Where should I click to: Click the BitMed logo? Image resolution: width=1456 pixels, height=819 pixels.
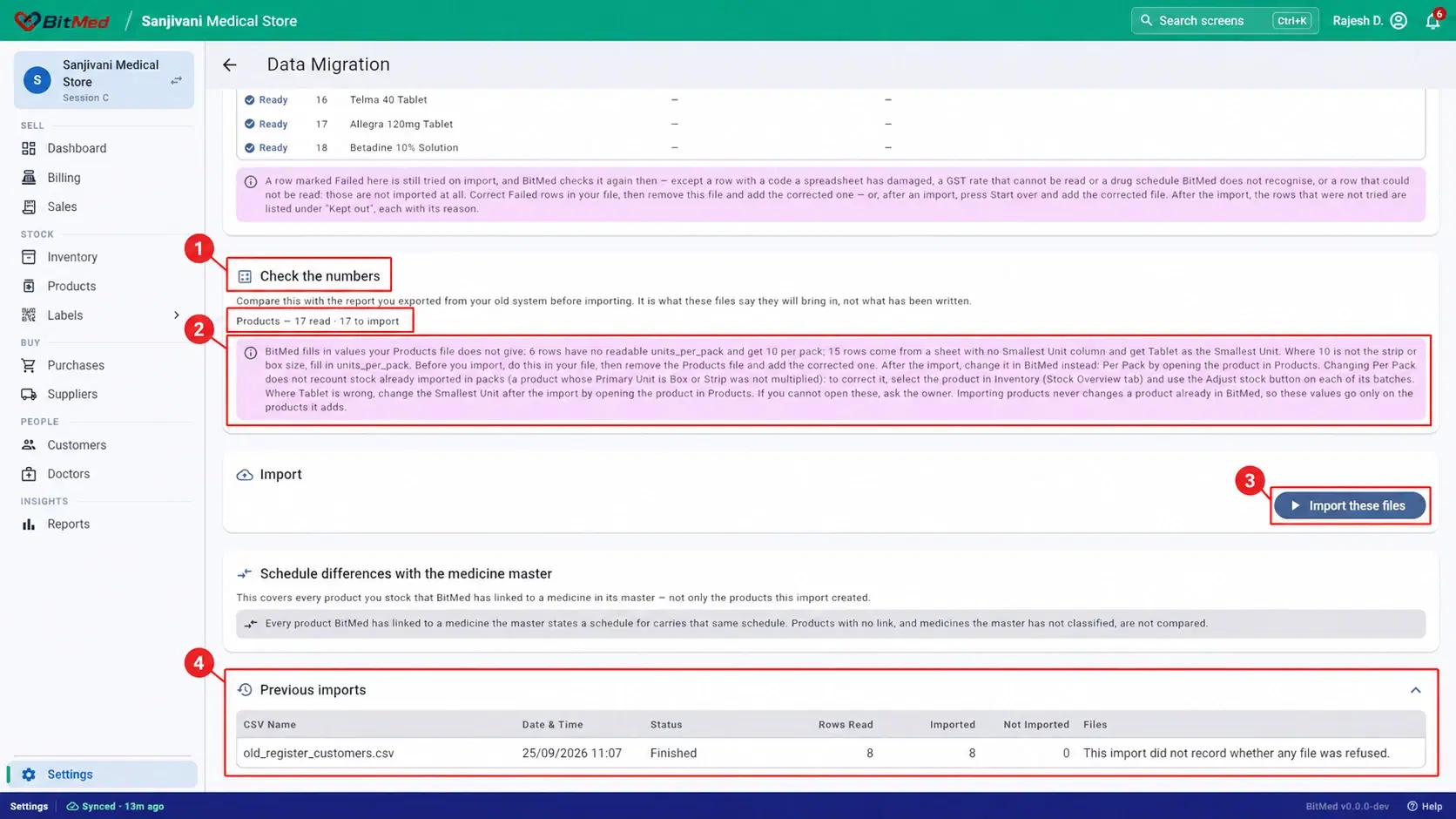click(x=62, y=21)
